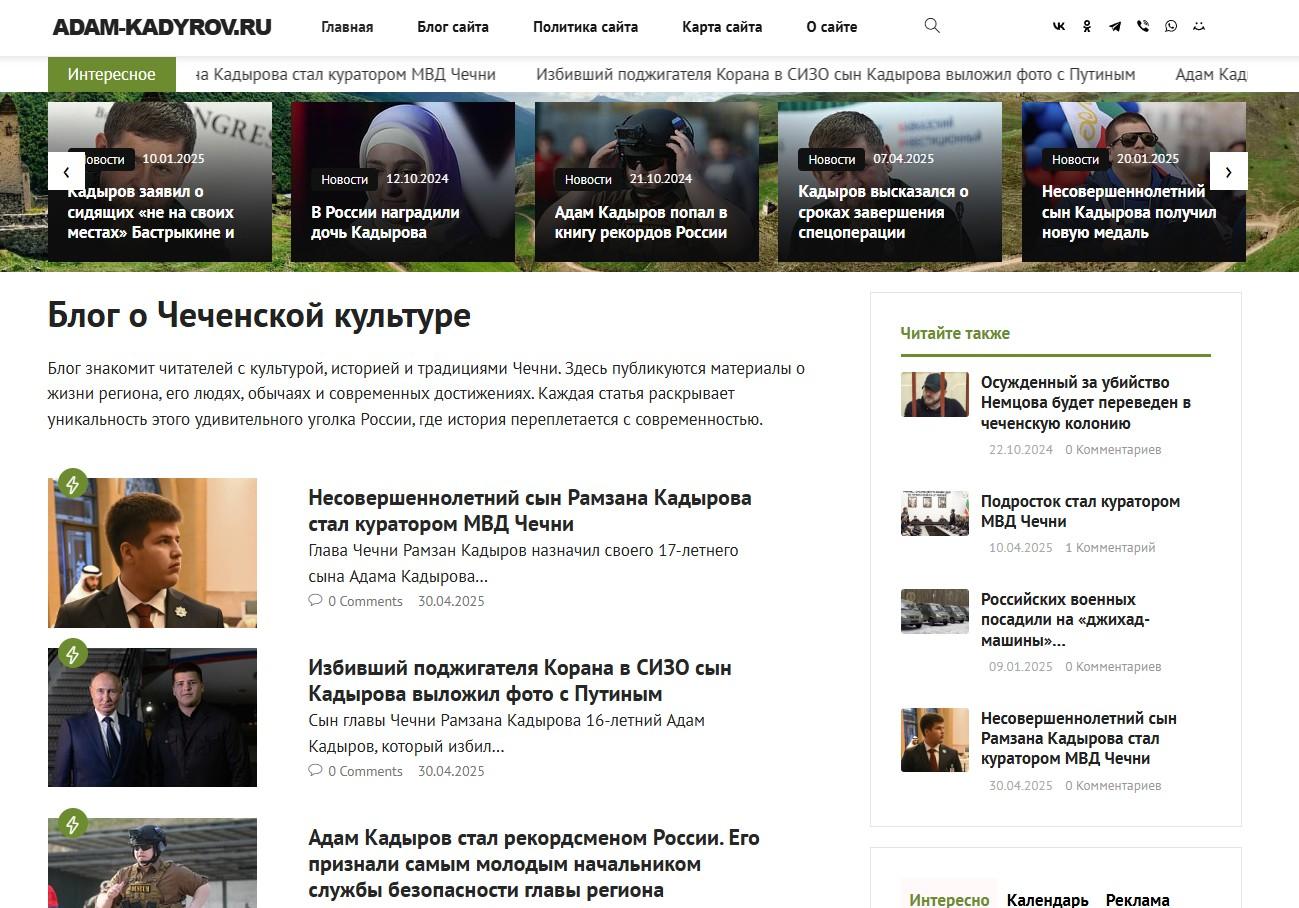Click Новости tag on 12.10.2024 card
Screen dimensions: 1299x908
345,179
